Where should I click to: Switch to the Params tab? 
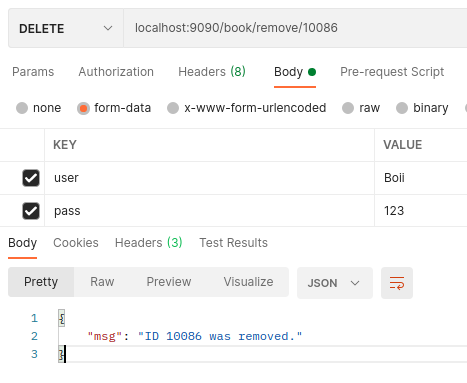[33, 72]
